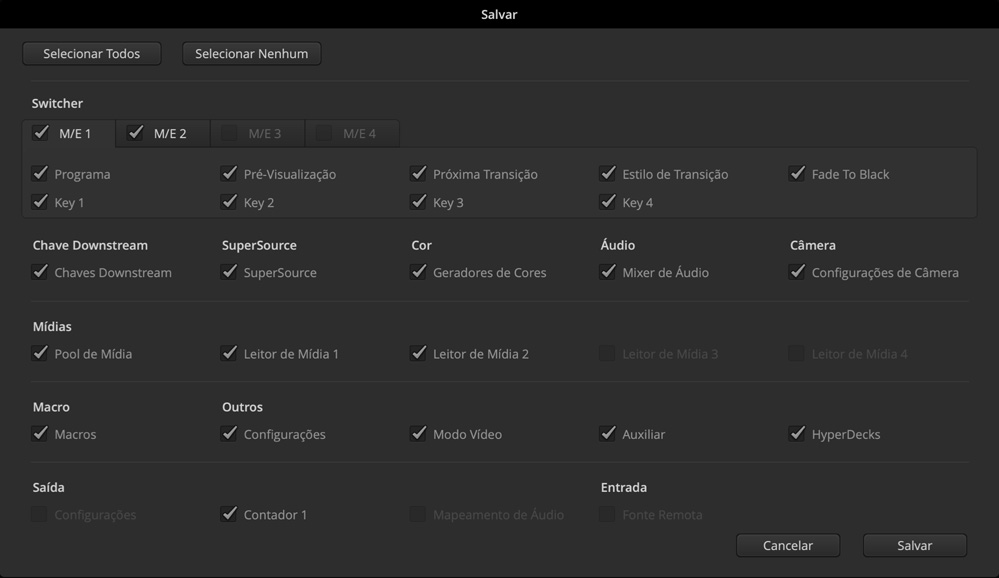The image size is (999, 578).
Task: Toggle the SuperSource checkbox
Action: (229, 272)
